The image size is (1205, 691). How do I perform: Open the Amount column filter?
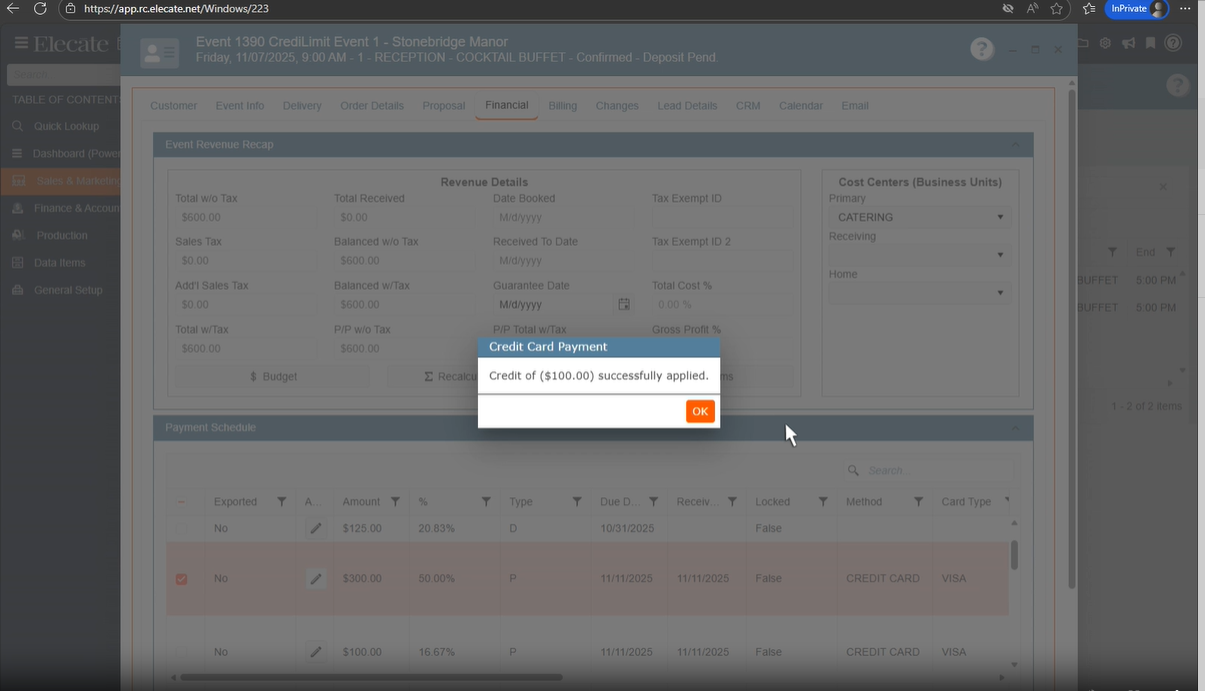coord(395,502)
